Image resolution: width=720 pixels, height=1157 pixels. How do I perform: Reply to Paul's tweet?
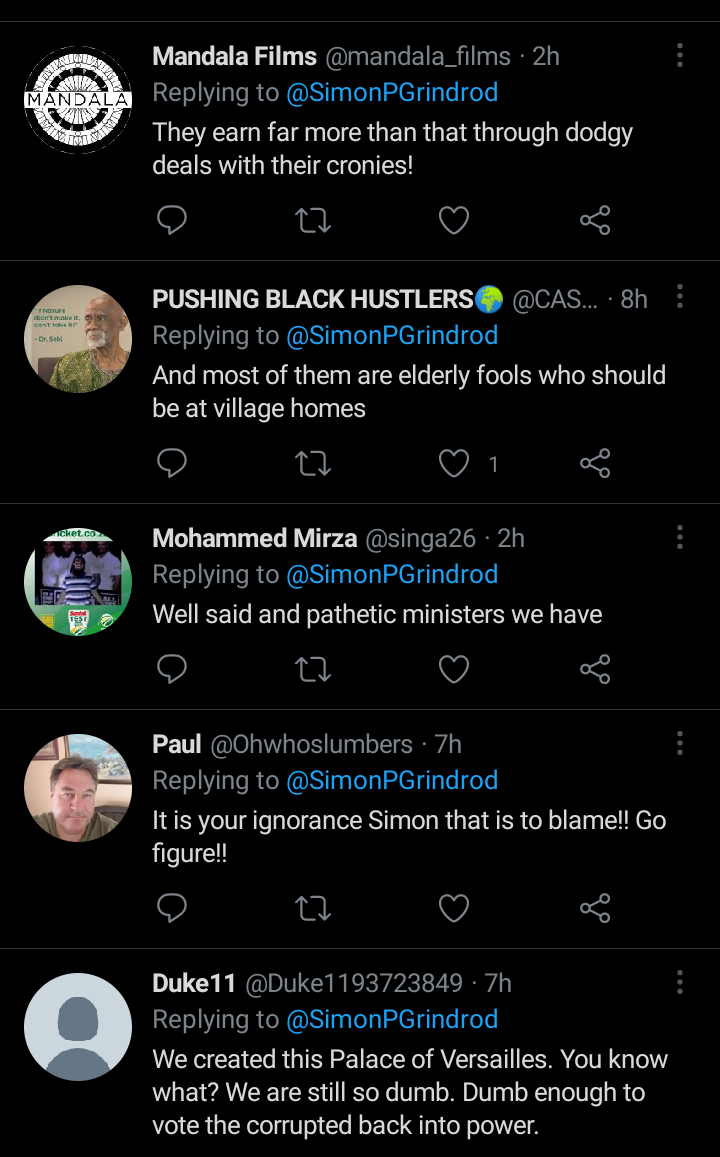(x=172, y=907)
